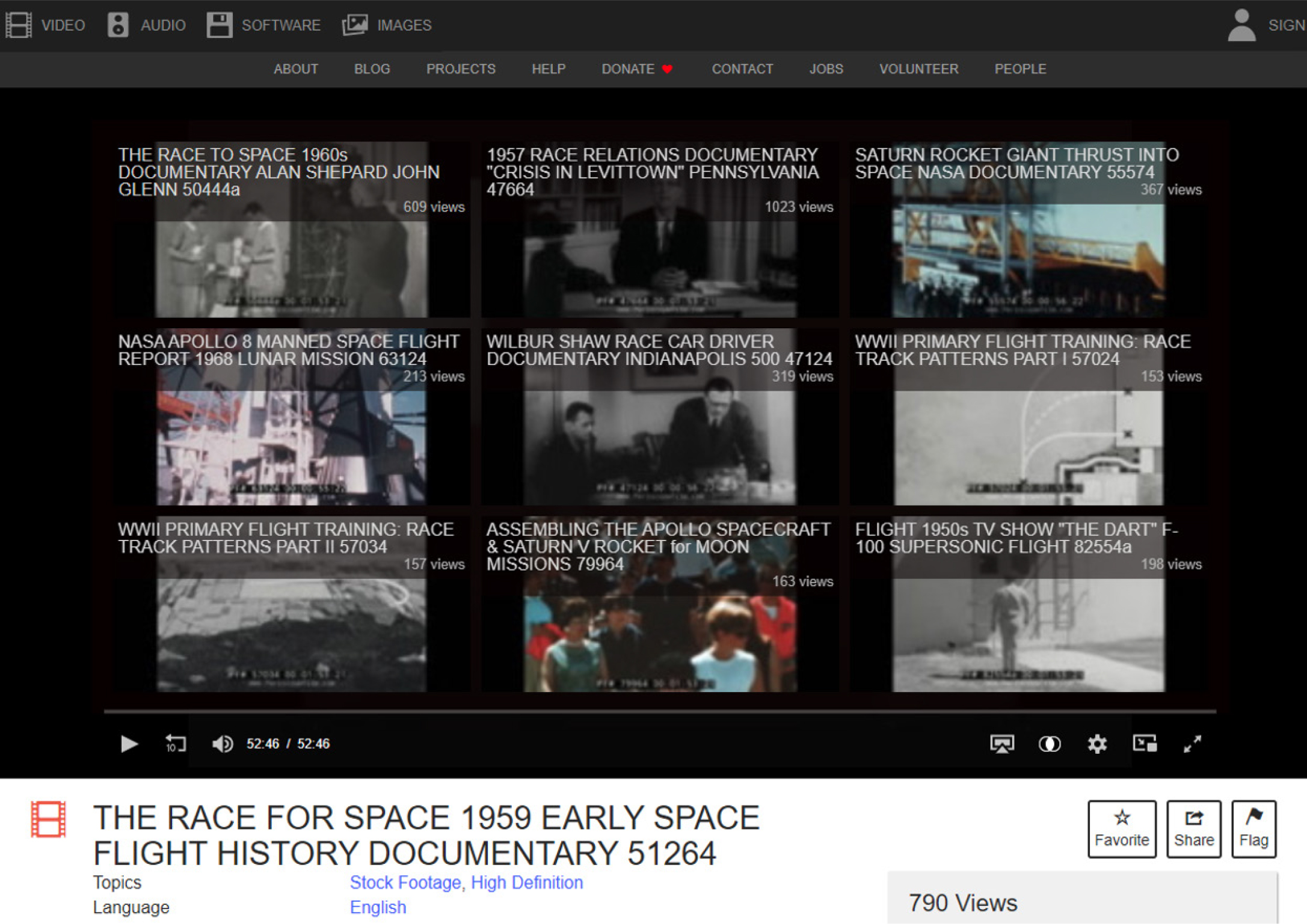Viewport: 1307px width, 924px height.
Task: Click the Software floppy disk icon
Action: click(x=219, y=25)
